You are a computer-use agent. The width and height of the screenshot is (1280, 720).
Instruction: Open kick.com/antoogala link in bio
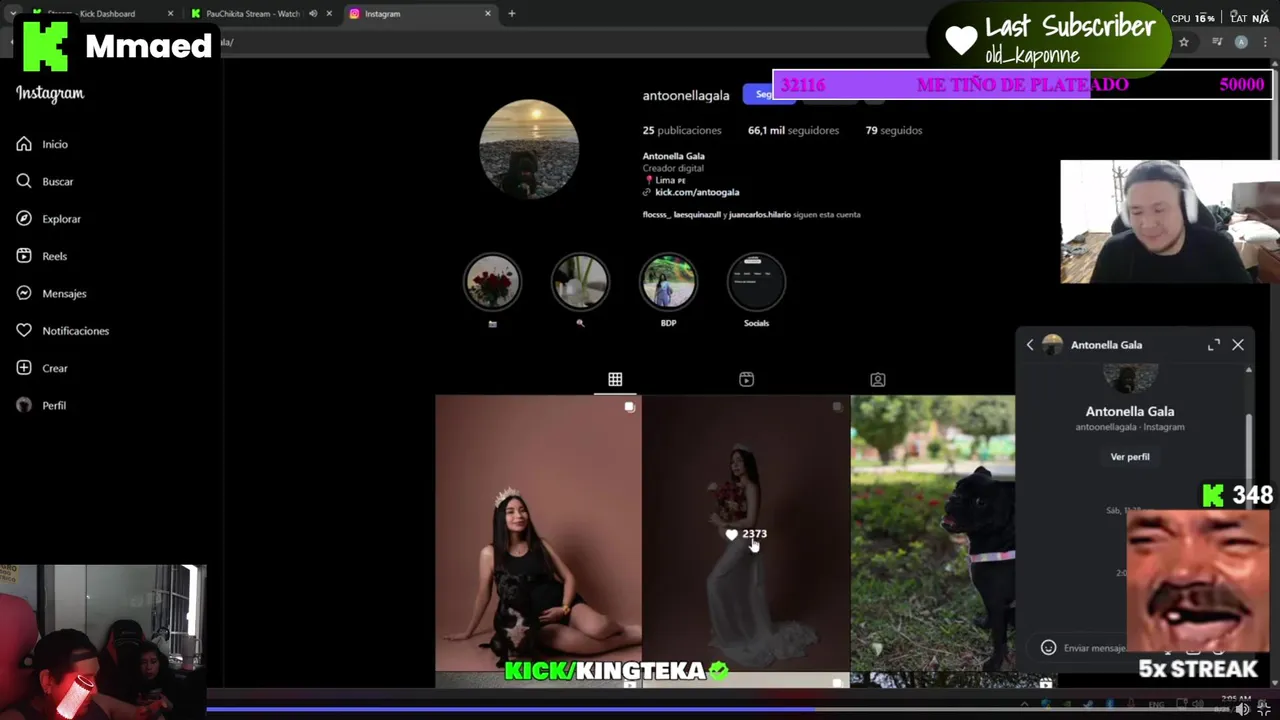point(697,192)
